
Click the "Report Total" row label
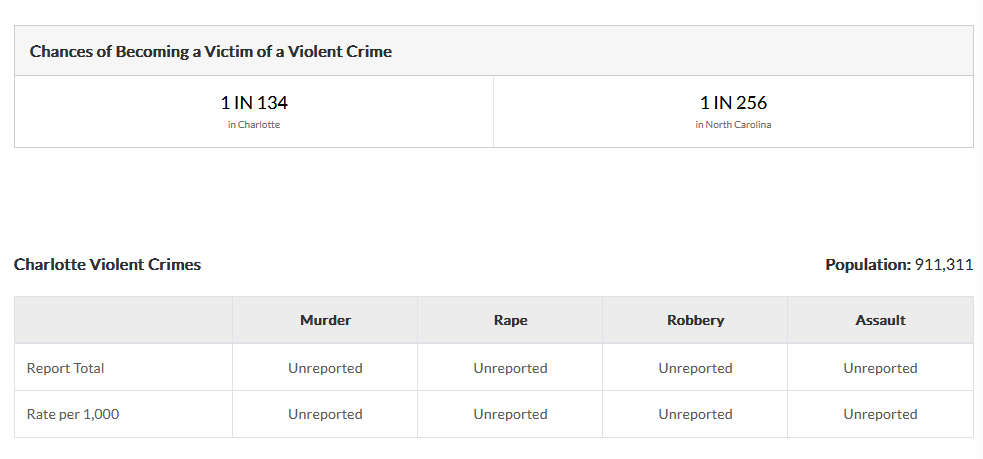(x=65, y=368)
